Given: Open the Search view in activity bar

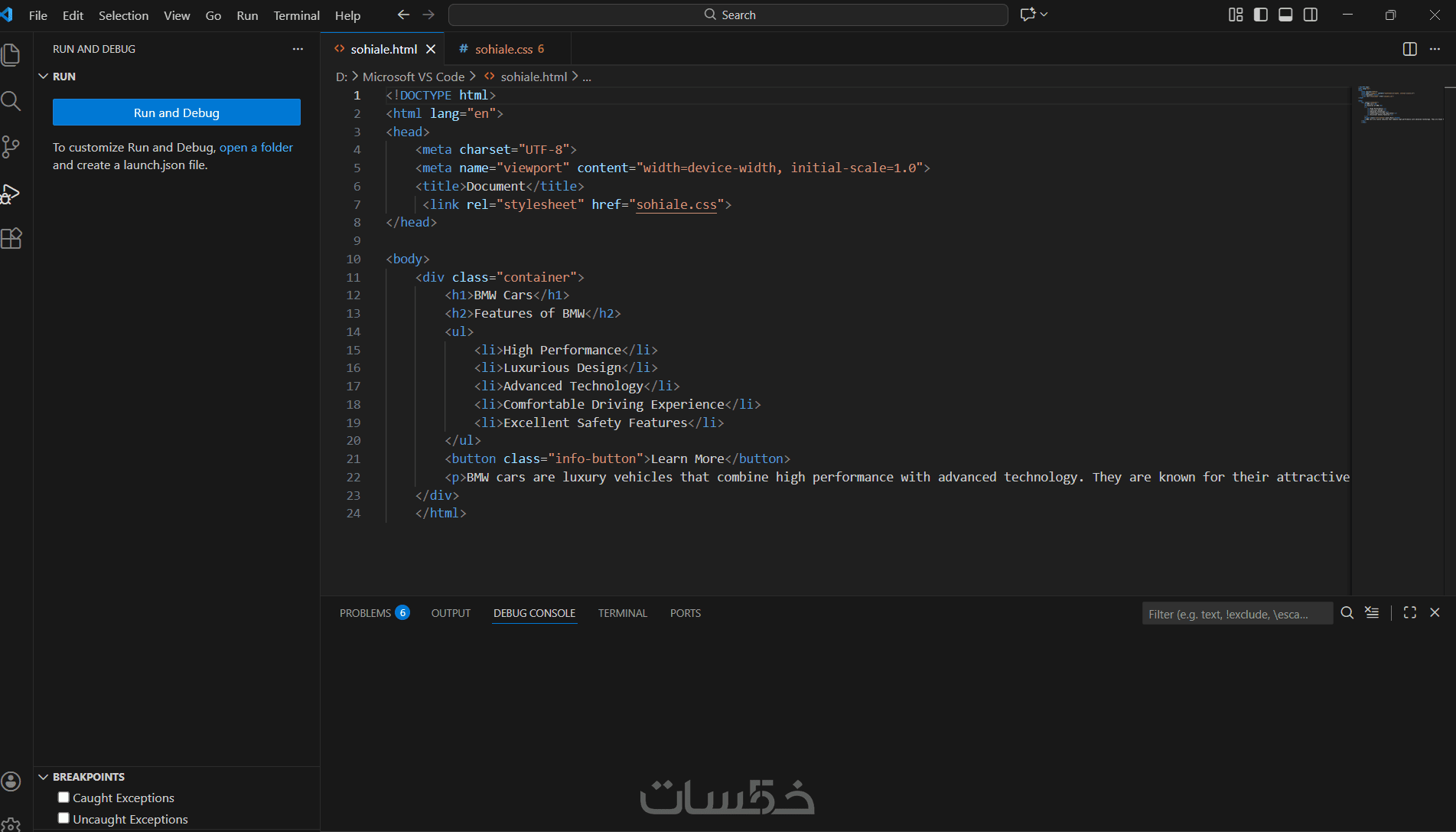Looking at the screenshot, I should point(11,101).
